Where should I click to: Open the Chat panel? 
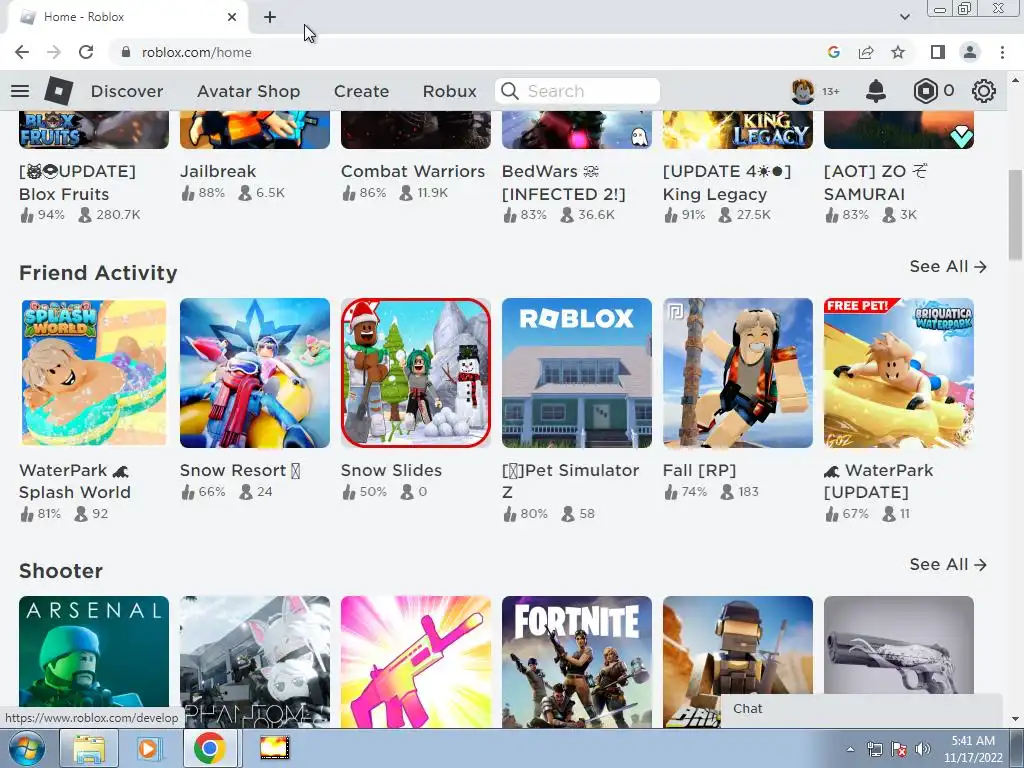click(x=861, y=709)
